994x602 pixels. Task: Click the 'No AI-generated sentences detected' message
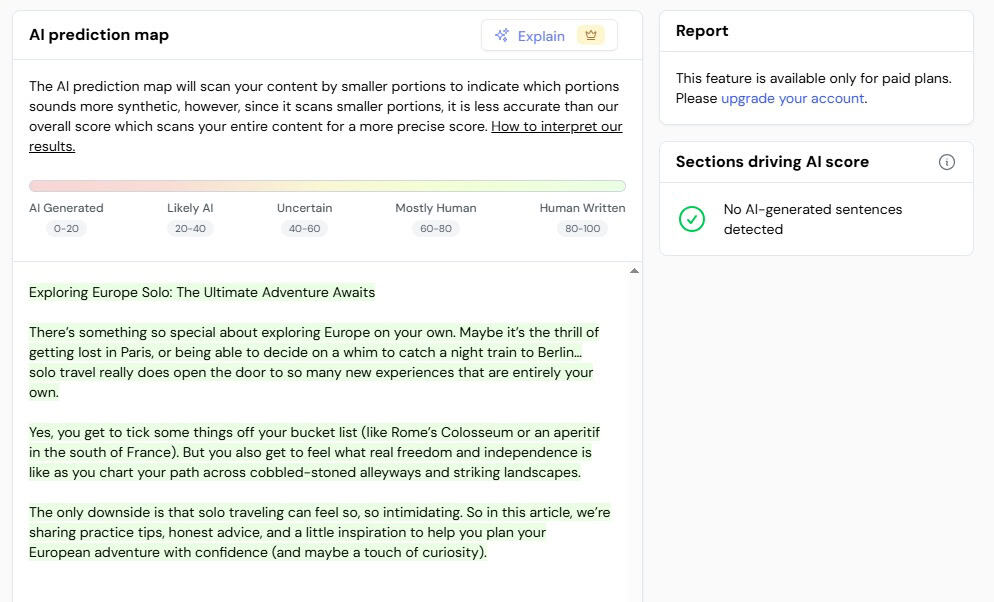[x=812, y=219]
